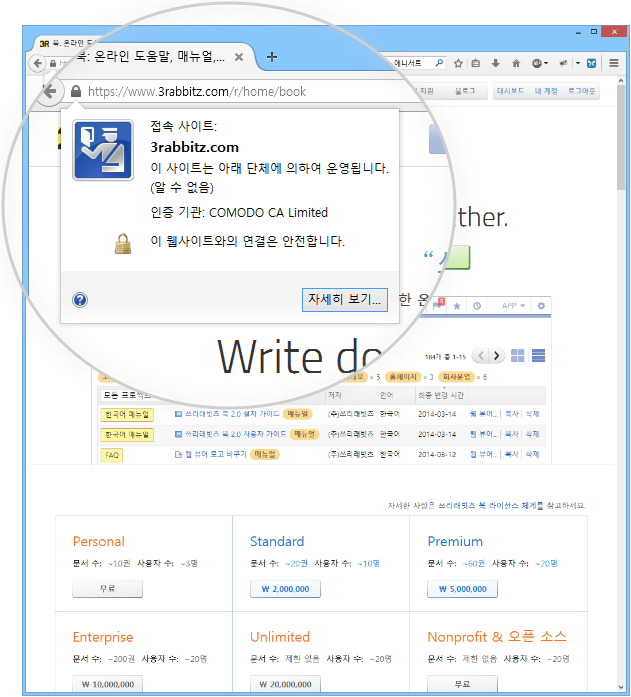The image size is (631, 697).
Task: Open a new tab with the plus button
Action: 272,57
